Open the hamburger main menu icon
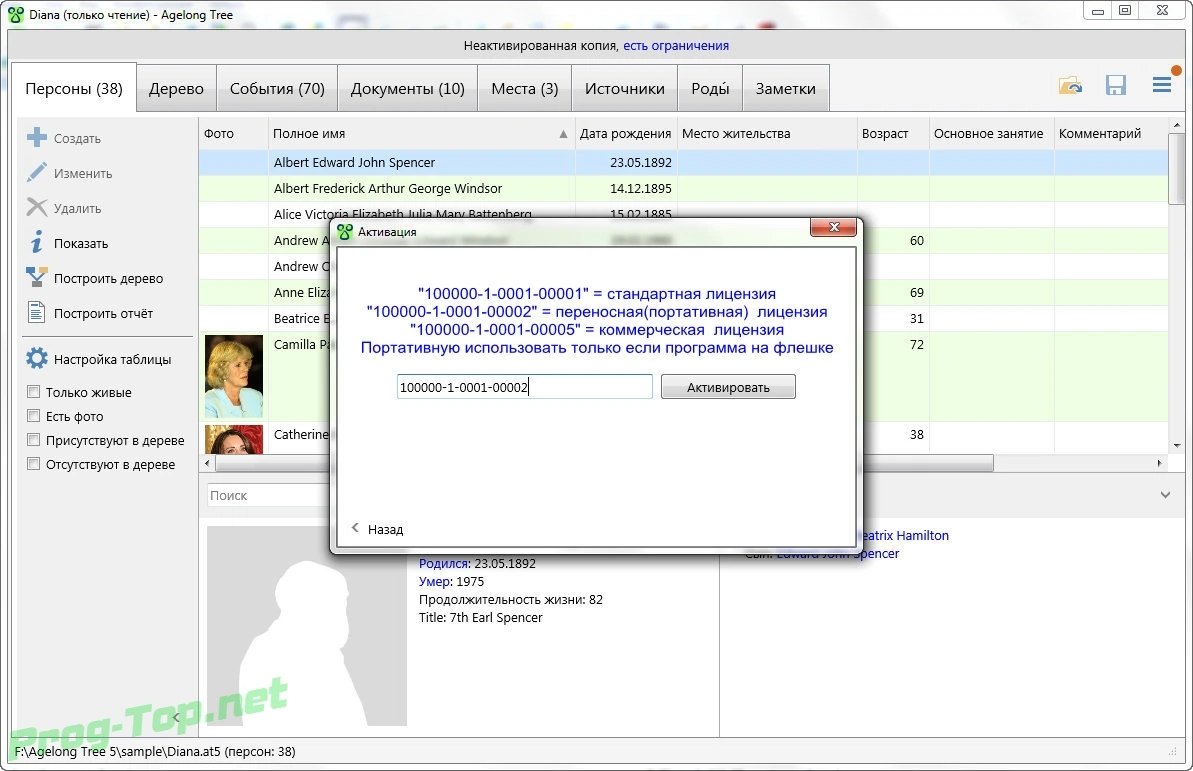 [x=1163, y=84]
